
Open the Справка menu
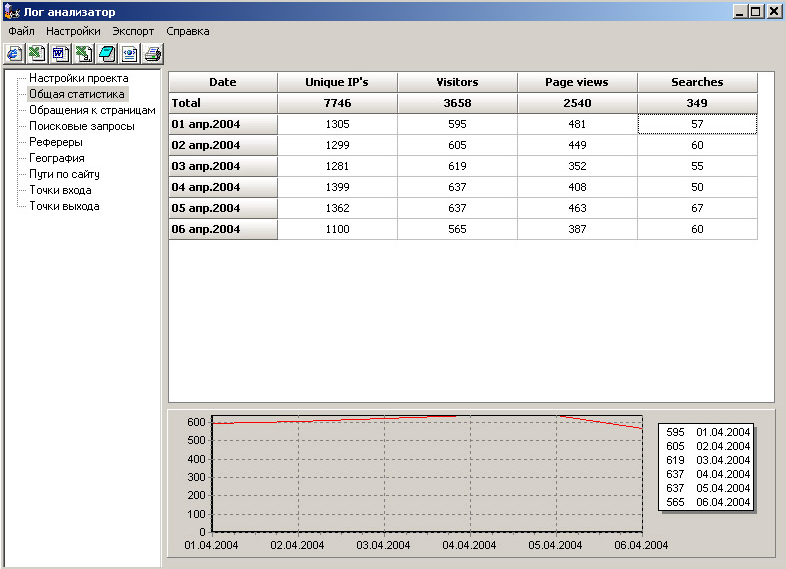click(x=188, y=31)
